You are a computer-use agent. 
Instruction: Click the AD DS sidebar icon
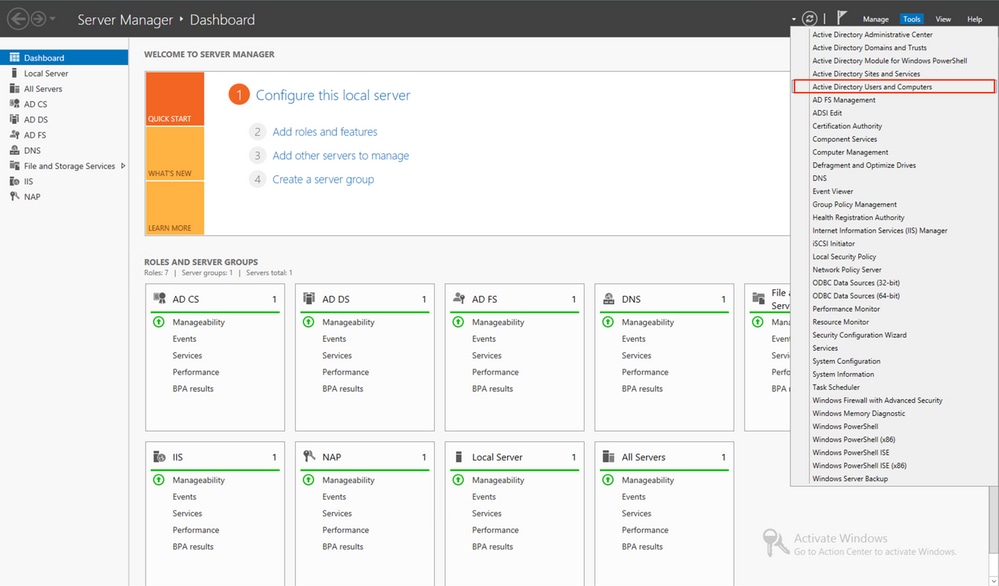tap(14, 119)
